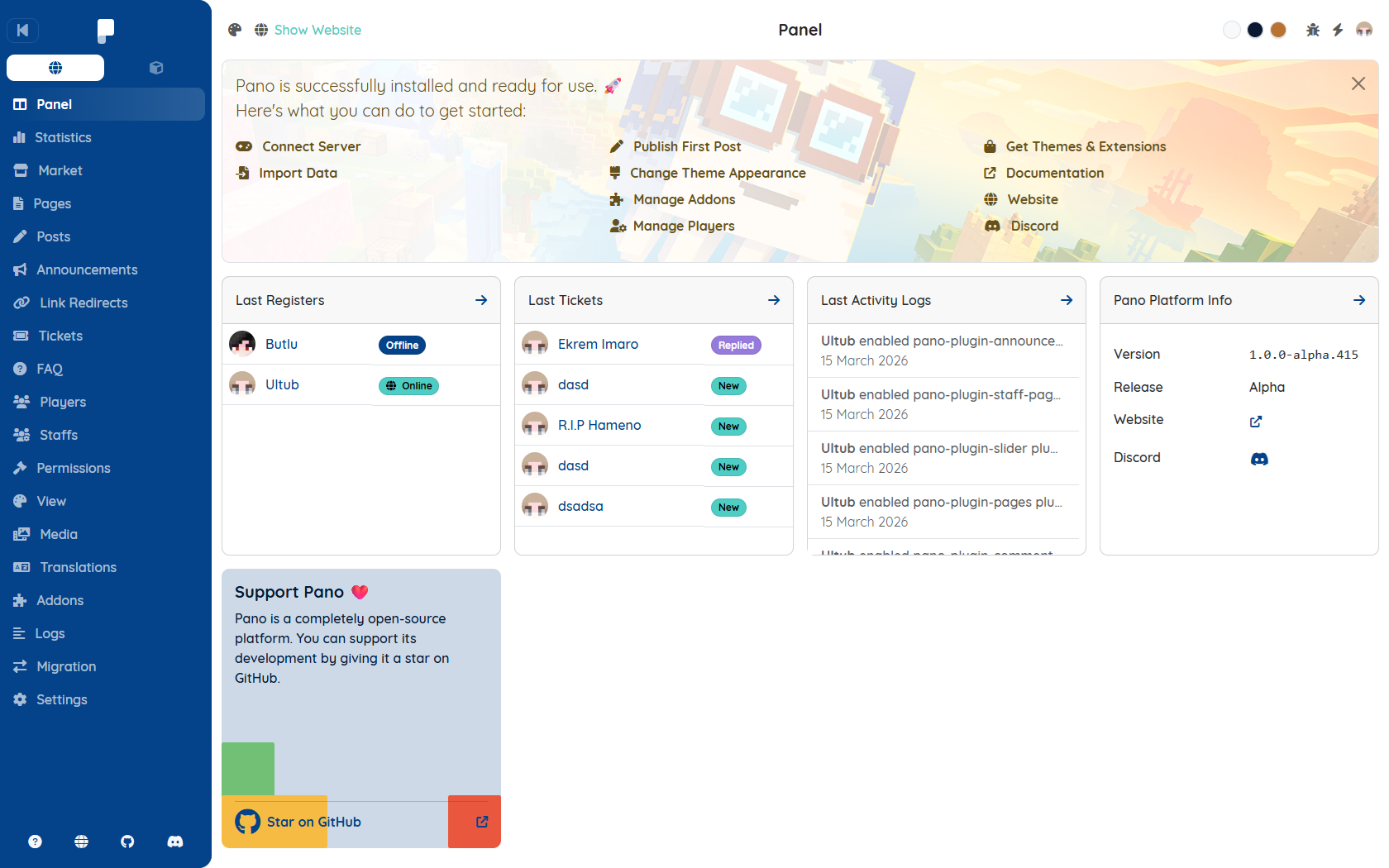The height and width of the screenshot is (868, 1389).
Task: Dismiss the welcome banner with the X
Action: 1358,83
